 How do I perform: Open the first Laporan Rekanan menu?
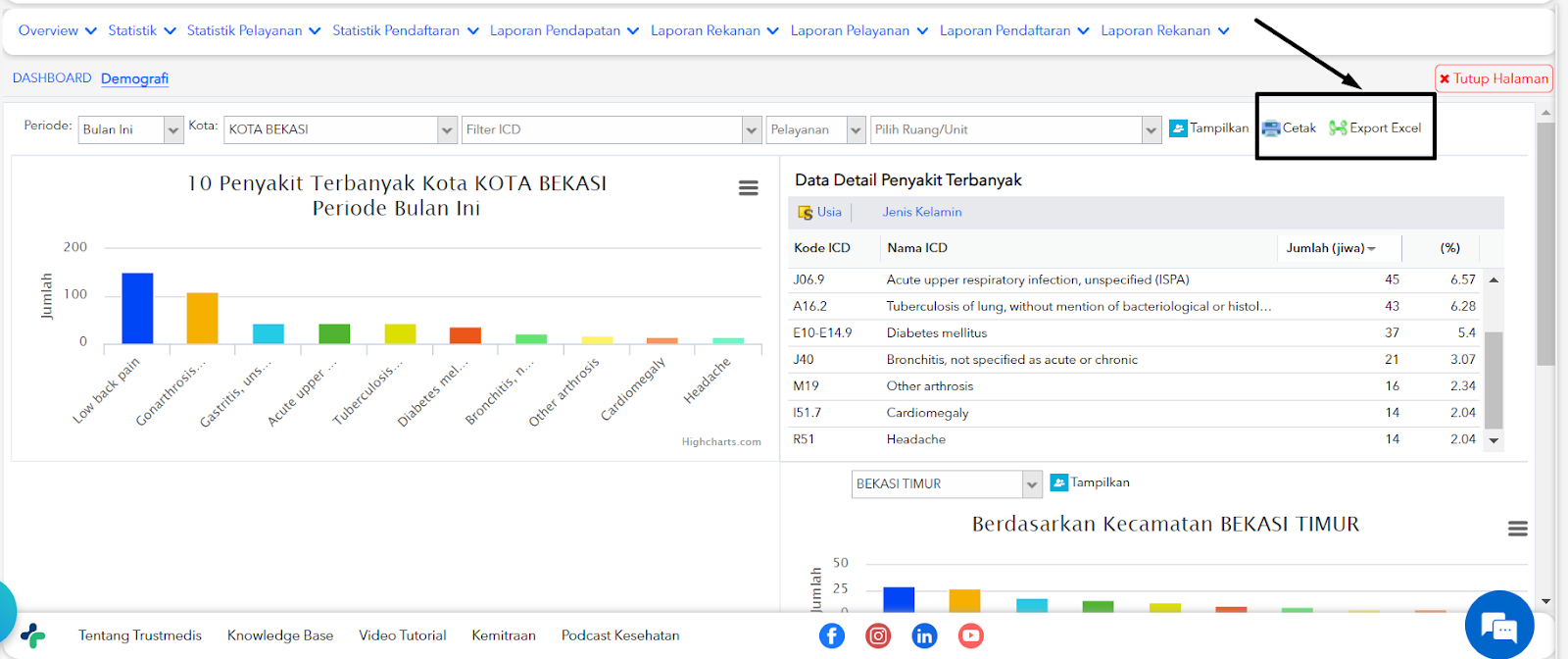pyautogui.click(x=714, y=31)
